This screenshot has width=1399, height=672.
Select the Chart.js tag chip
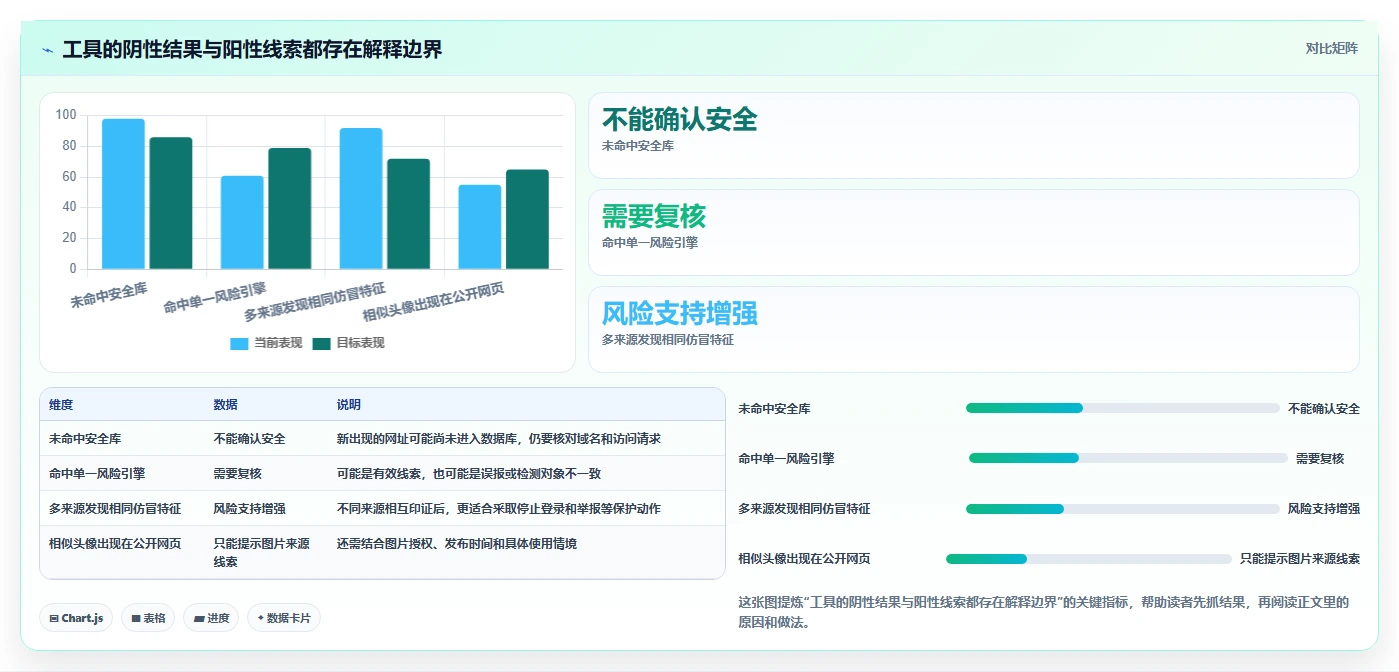[76, 618]
